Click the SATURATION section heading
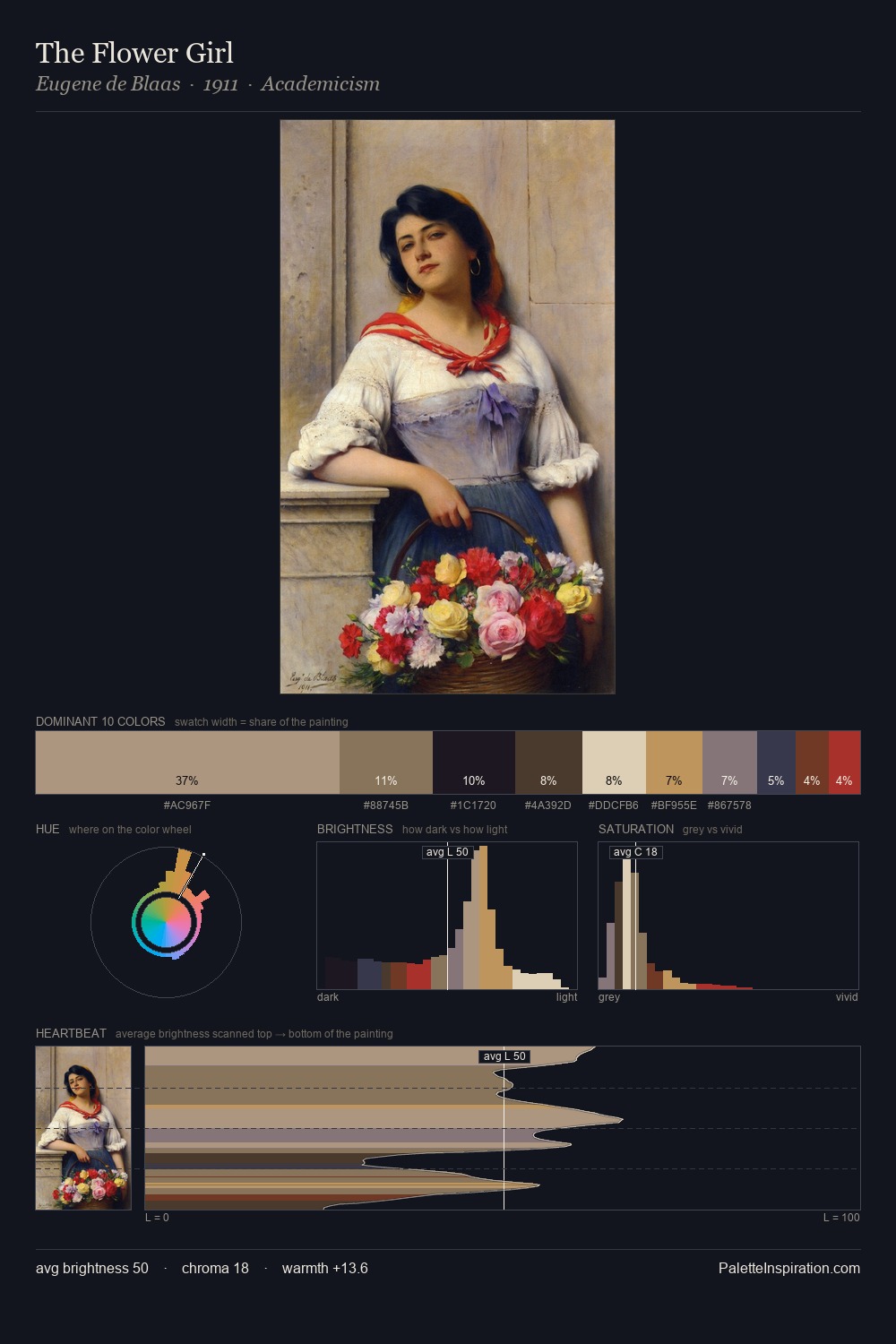This screenshot has height=1344, width=896. pyautogui.click(x=636, y=829)
